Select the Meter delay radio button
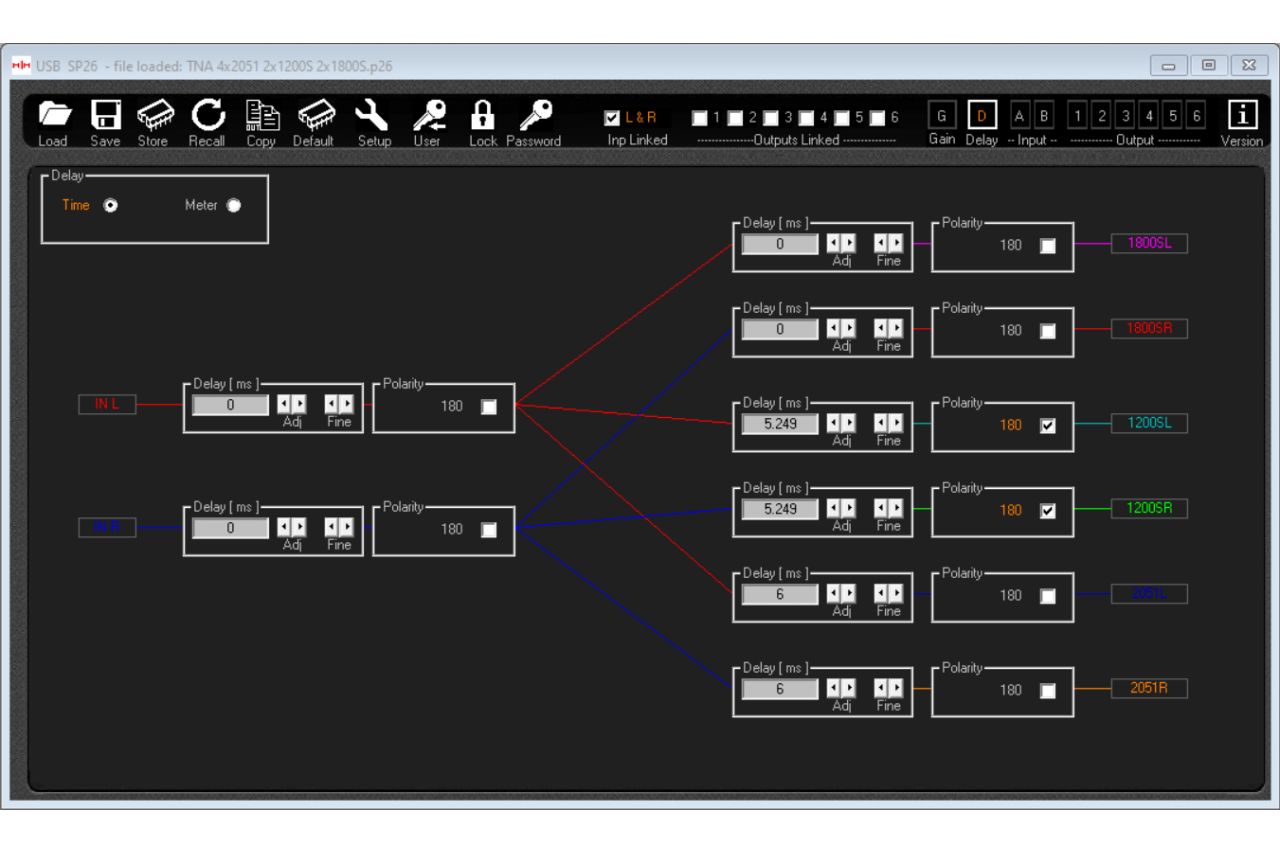 pos(234,205)
